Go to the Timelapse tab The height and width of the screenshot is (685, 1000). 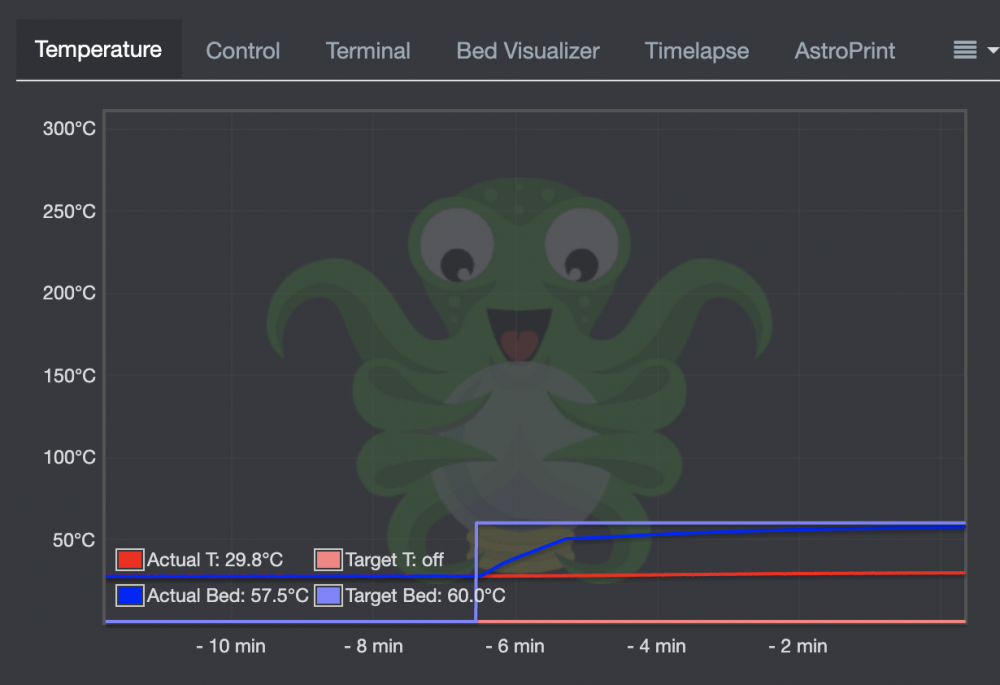pos(696,51)
